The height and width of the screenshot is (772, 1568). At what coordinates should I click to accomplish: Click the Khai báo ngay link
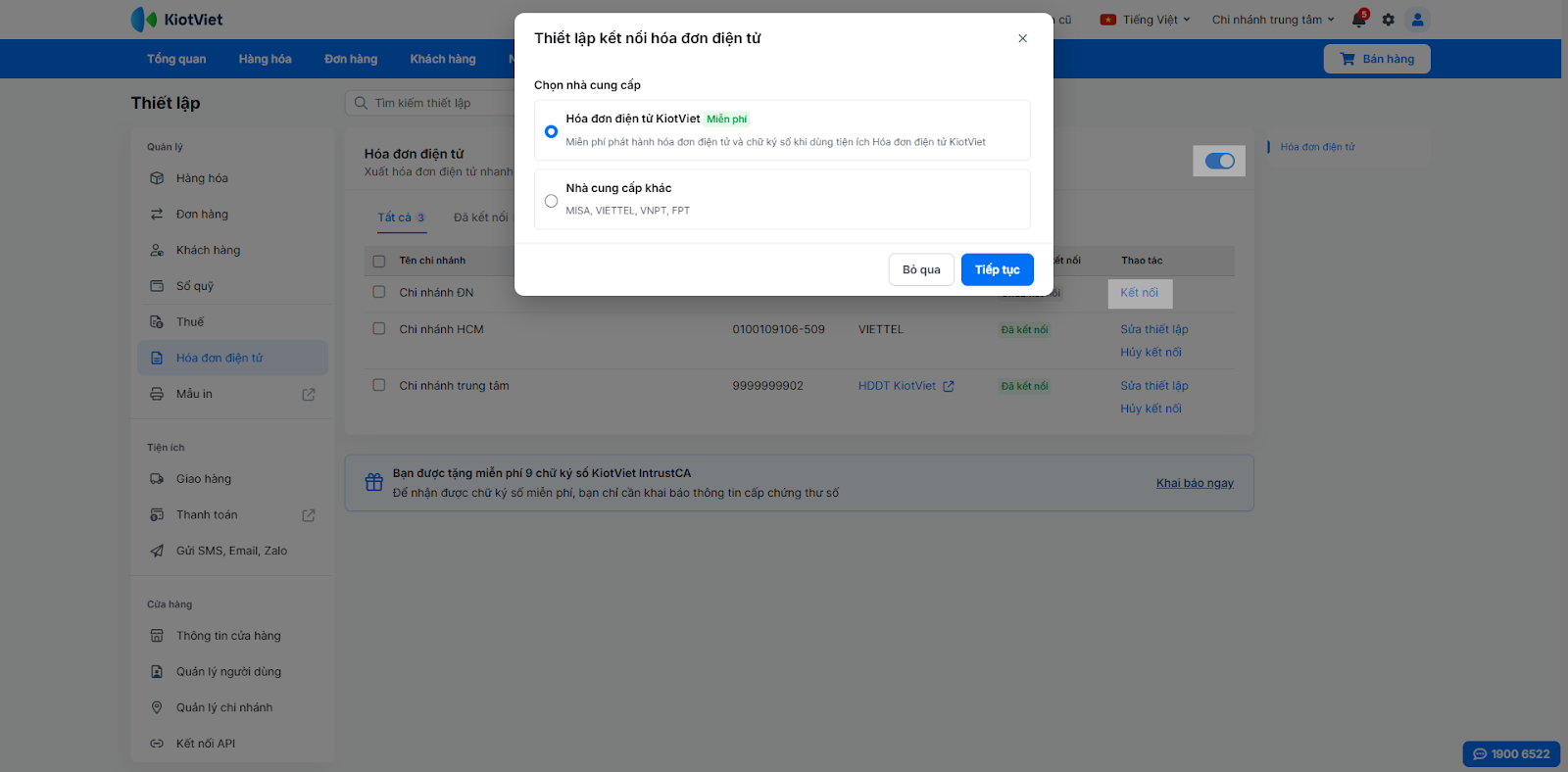coord(1195,483)
